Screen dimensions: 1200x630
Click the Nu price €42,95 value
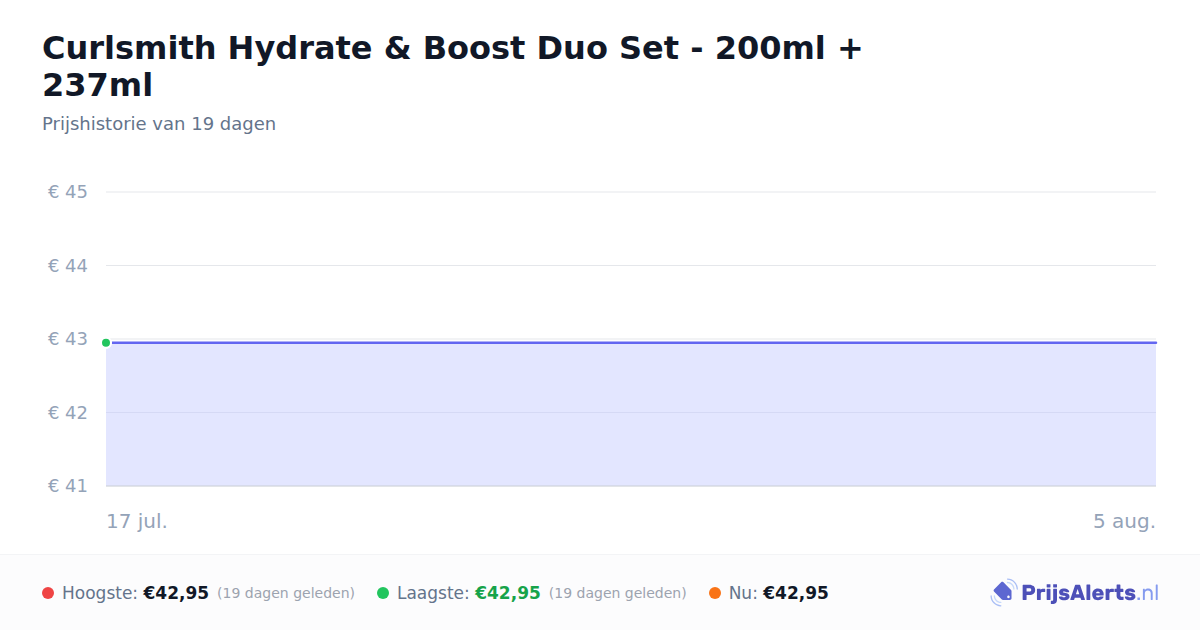pos(796,593)
